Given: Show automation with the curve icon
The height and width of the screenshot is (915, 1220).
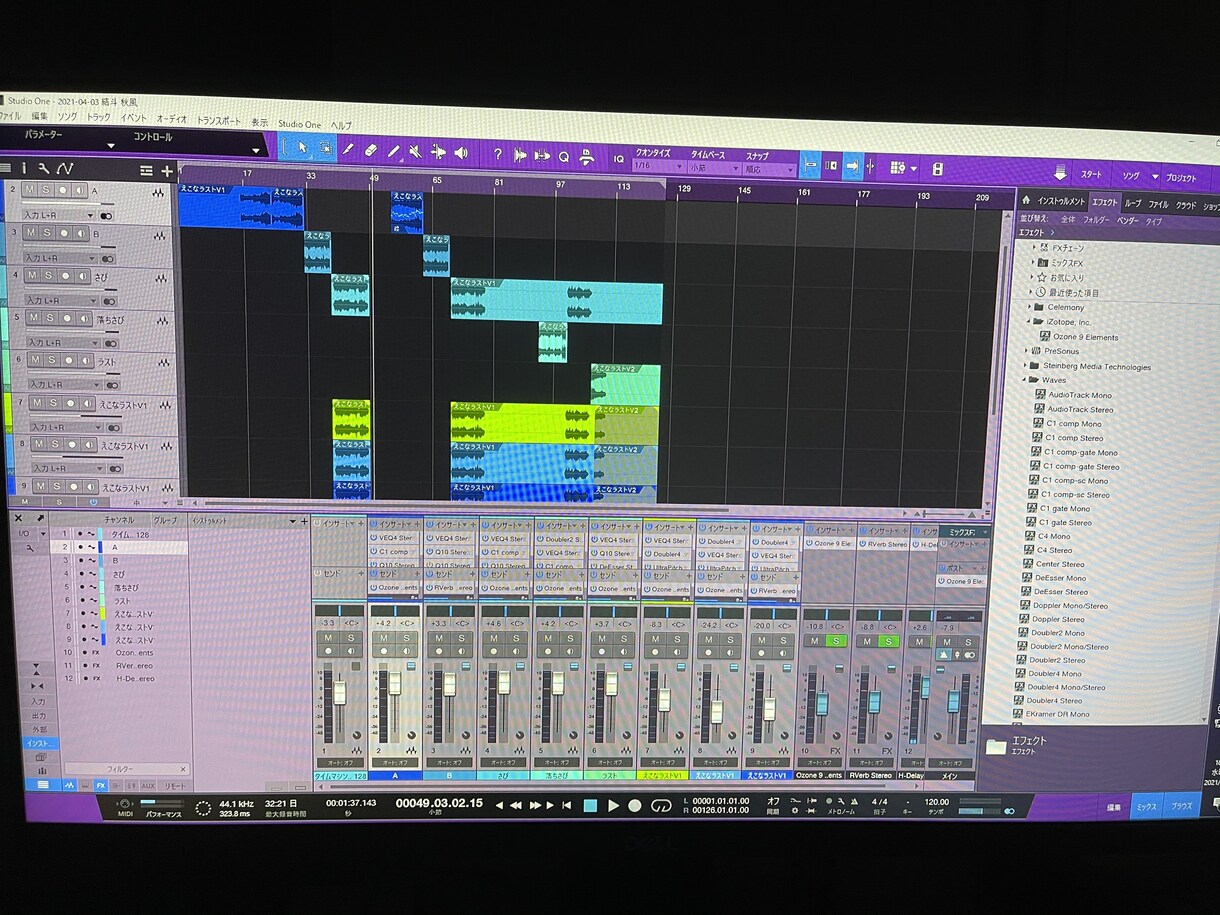Looking at the screenshot, I should 65,169.
